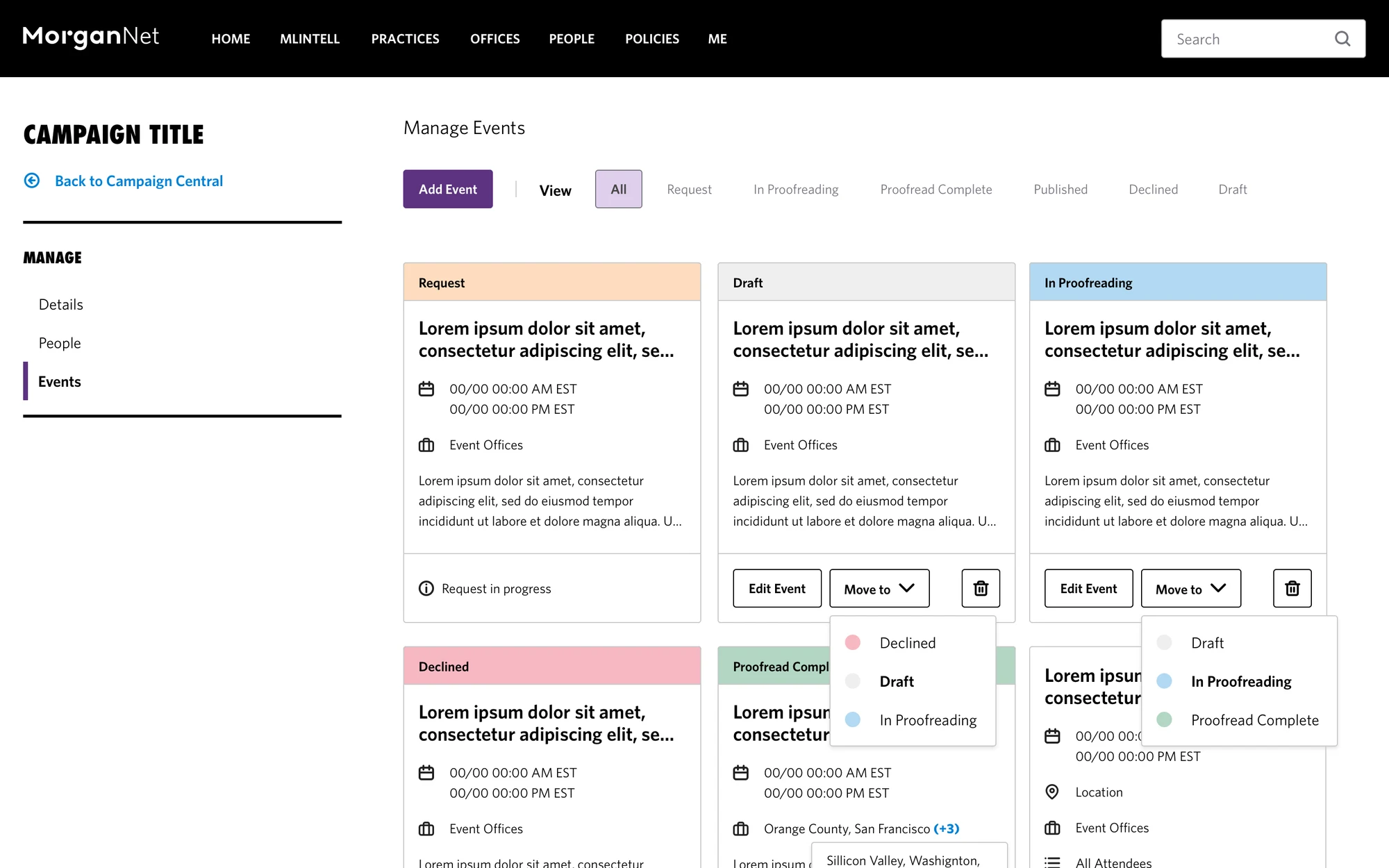Filter view by Request
The image size is (1389, 868).
pyautogui.click(x=689, y=190)
